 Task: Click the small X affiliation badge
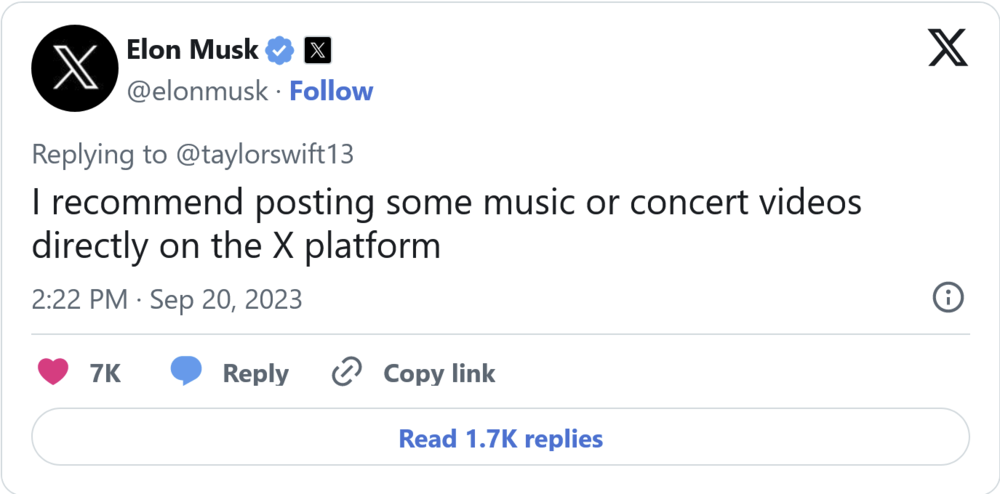pos(317,49)
